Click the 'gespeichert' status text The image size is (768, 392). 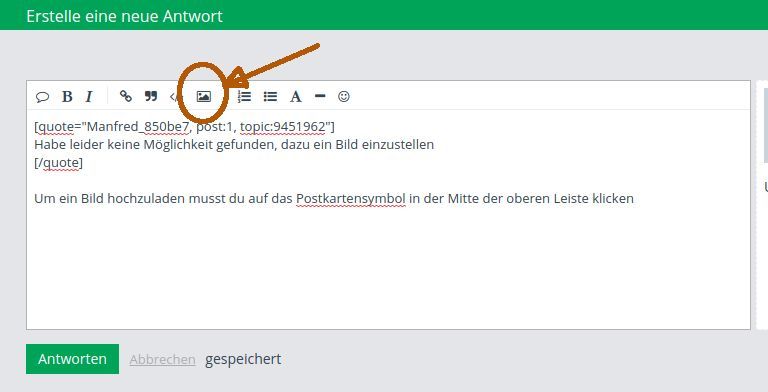[x=243, y=360]
